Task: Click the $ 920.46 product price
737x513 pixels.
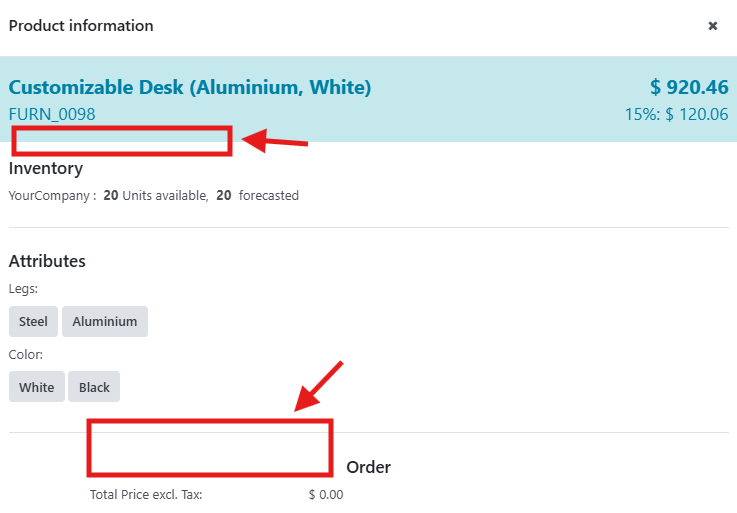Action: [688, 88]
